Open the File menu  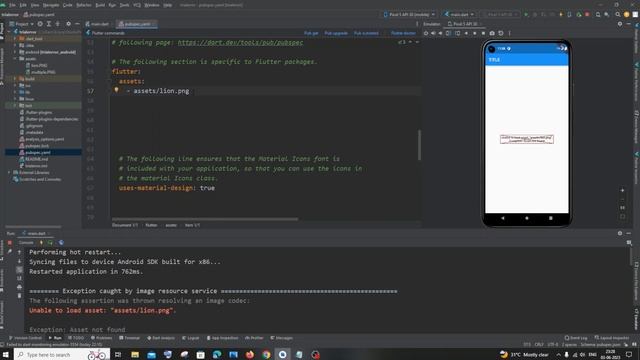12,5
